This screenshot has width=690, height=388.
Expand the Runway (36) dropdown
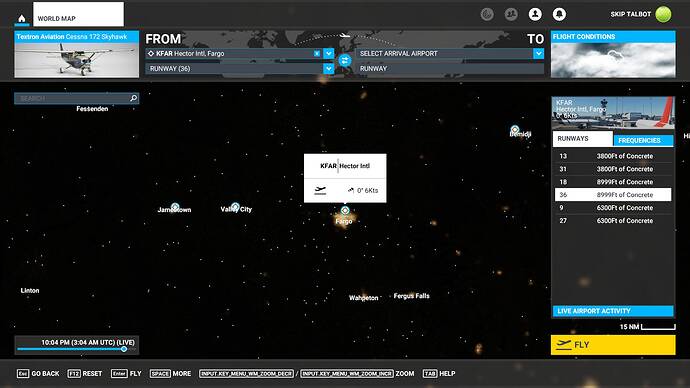tap(329, 69)
